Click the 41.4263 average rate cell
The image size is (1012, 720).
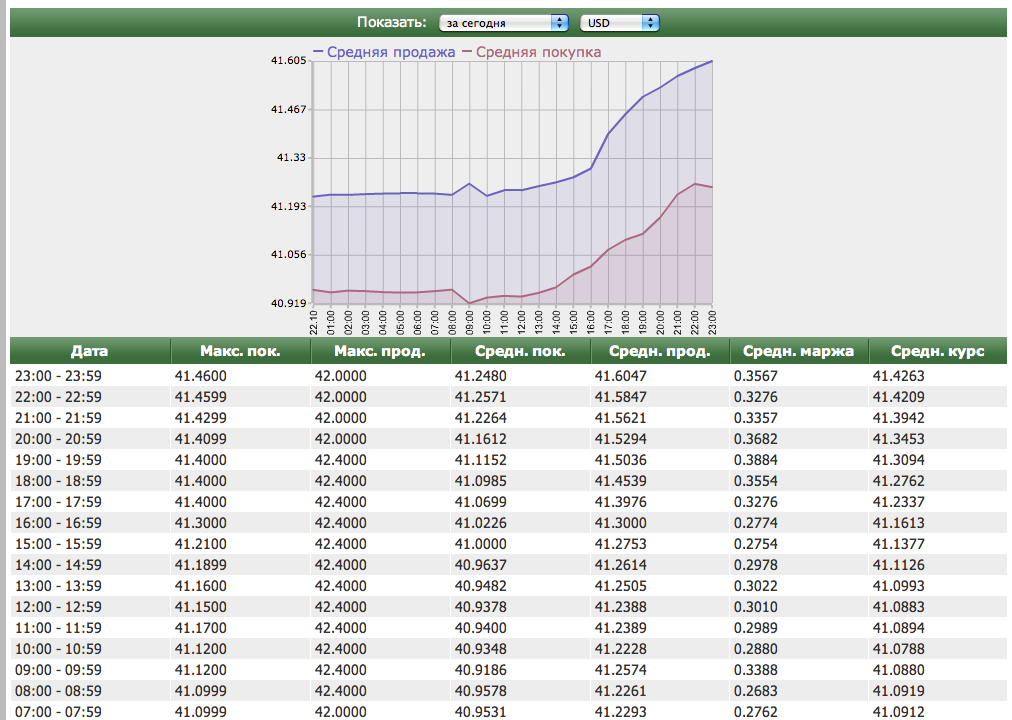(898, 376)
